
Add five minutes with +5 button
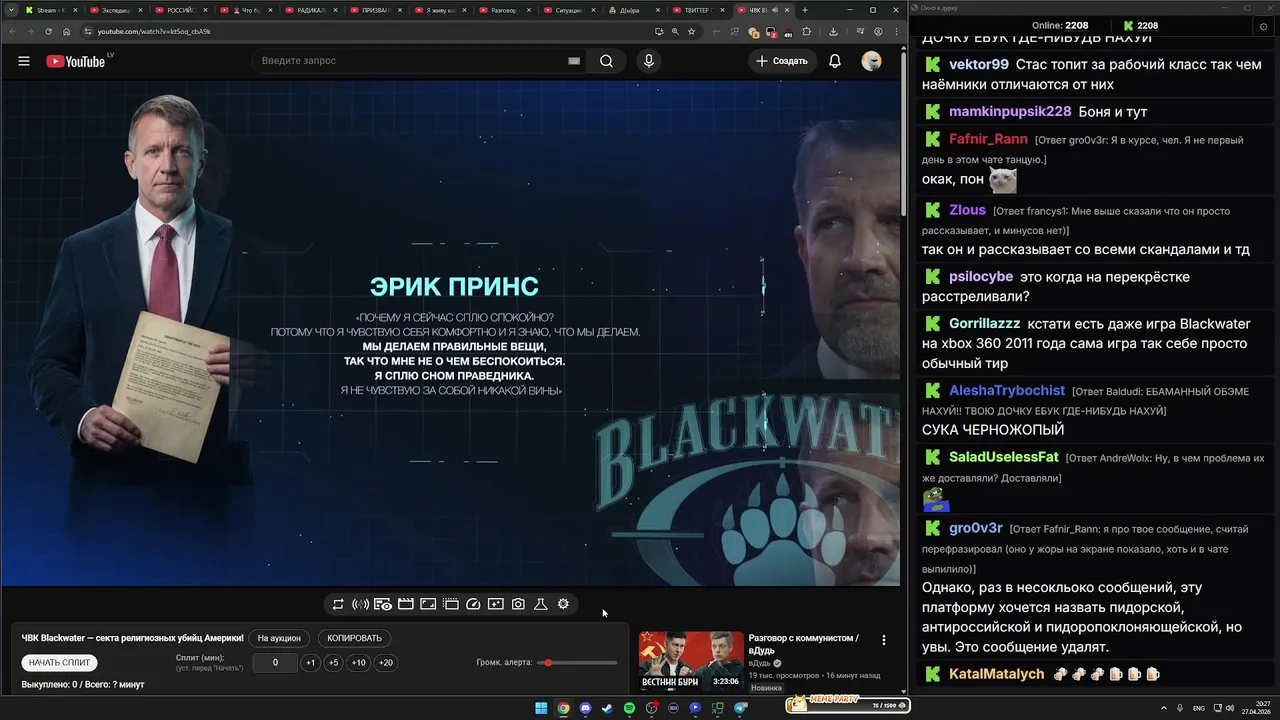click(333, 662)
